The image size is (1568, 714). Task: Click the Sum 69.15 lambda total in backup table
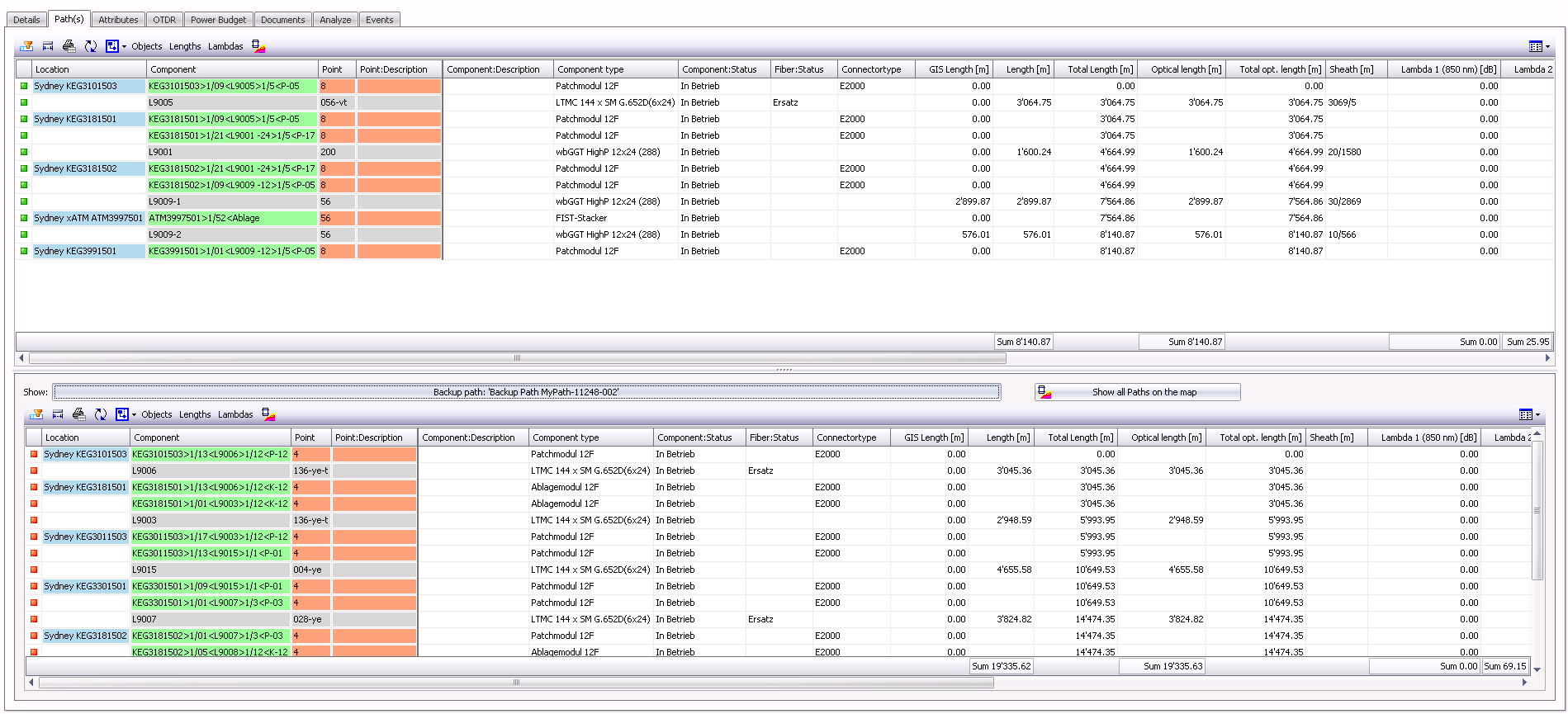(1504, 666)
